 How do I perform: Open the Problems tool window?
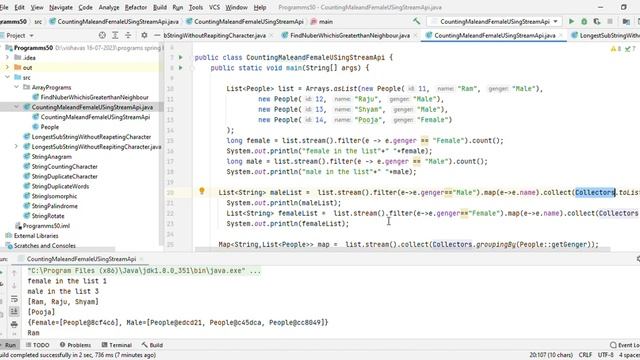coord(76,345)
